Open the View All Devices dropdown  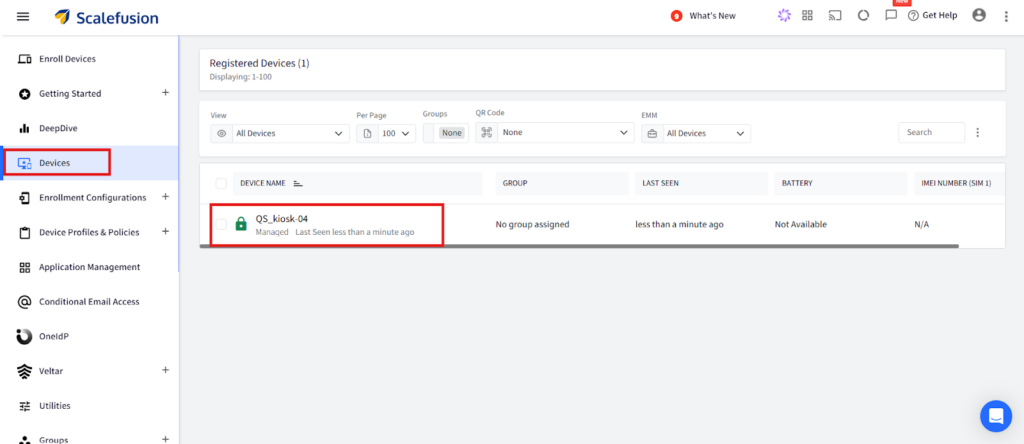click(x=290, y=133)
